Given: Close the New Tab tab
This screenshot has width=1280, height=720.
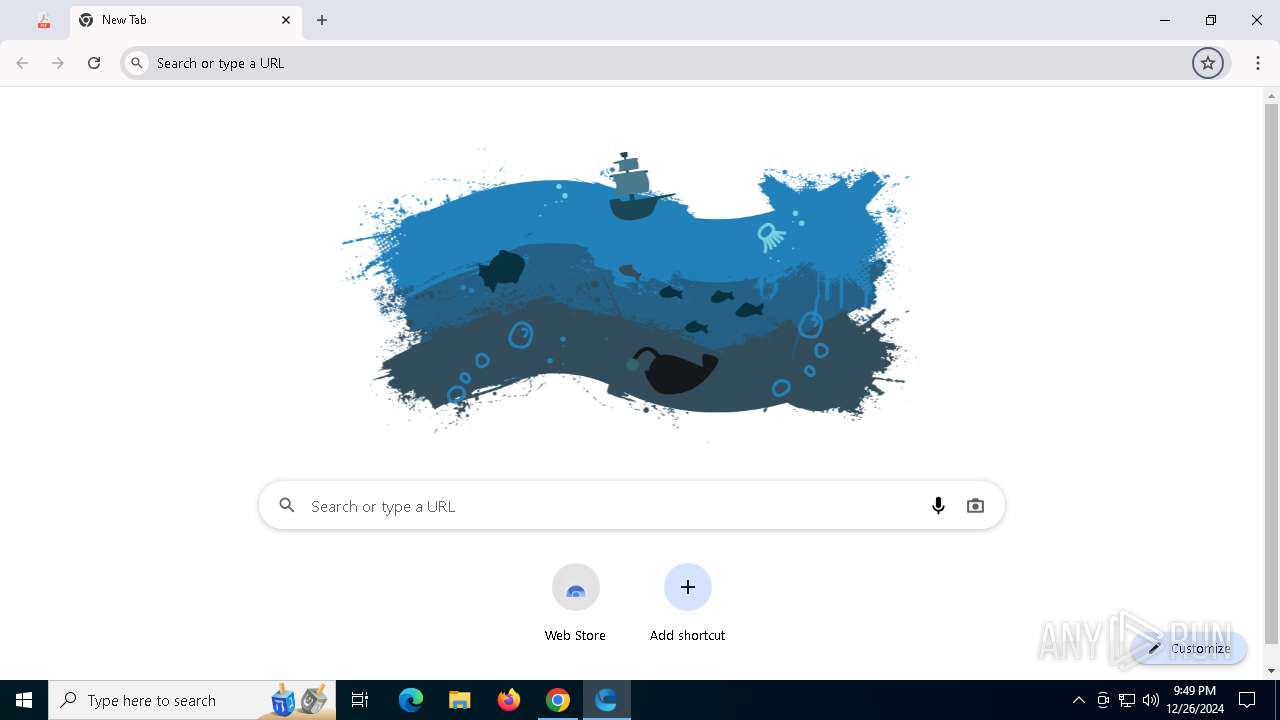Looking at the screenshot, I should point(286,20).
